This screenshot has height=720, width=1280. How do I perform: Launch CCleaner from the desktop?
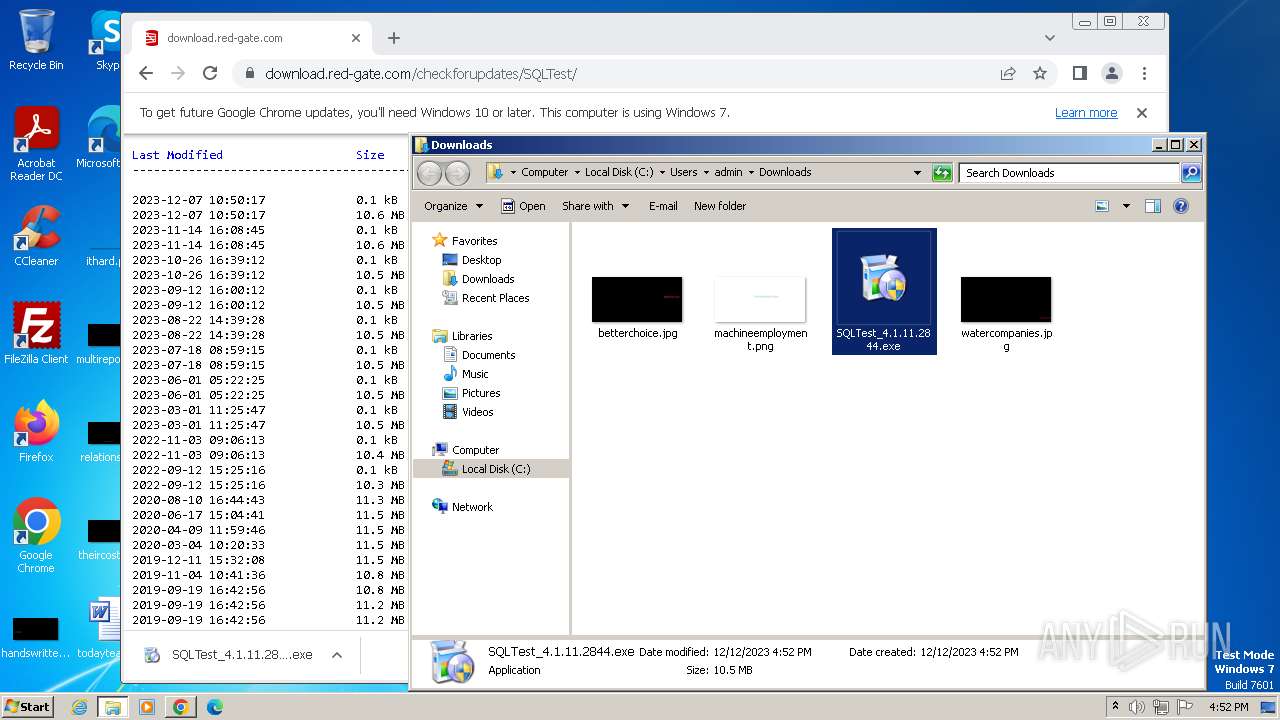pyautogui.click(x=36, y=236)
